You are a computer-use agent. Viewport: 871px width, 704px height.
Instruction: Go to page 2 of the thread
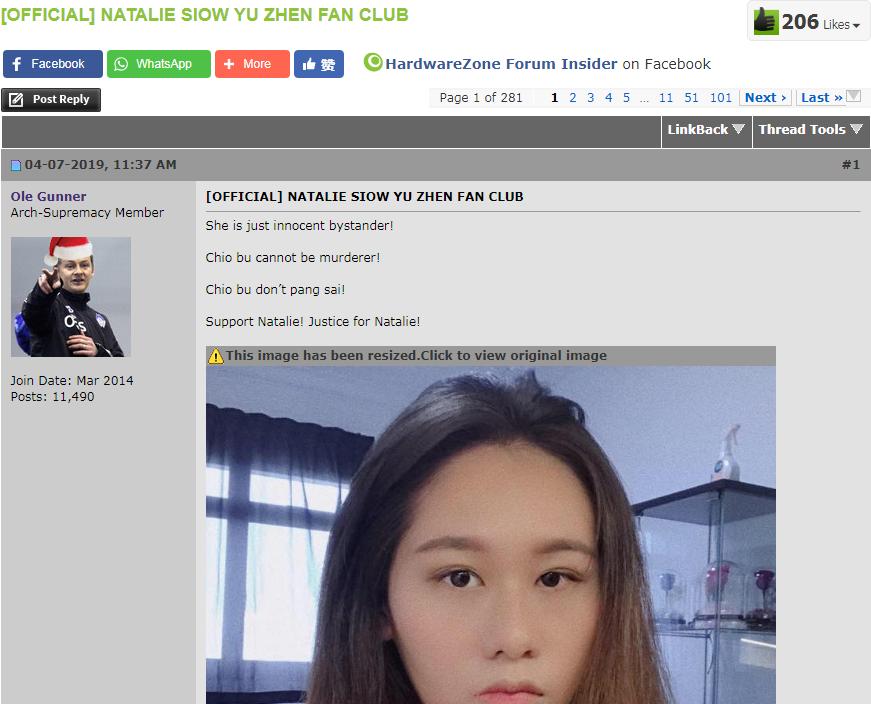572,97
